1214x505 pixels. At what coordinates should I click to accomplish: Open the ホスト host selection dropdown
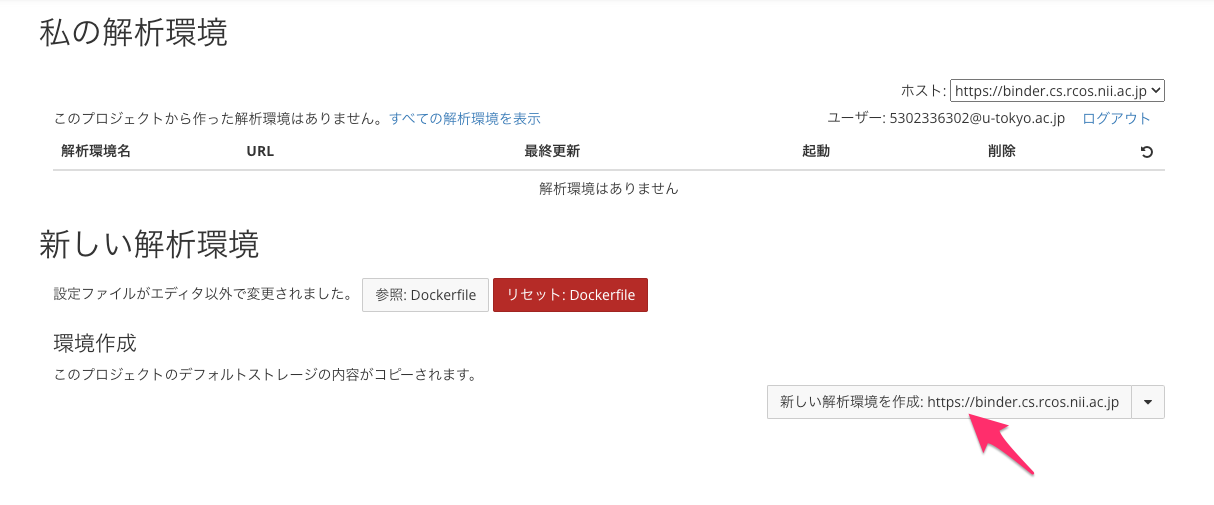pos(1057,91)
